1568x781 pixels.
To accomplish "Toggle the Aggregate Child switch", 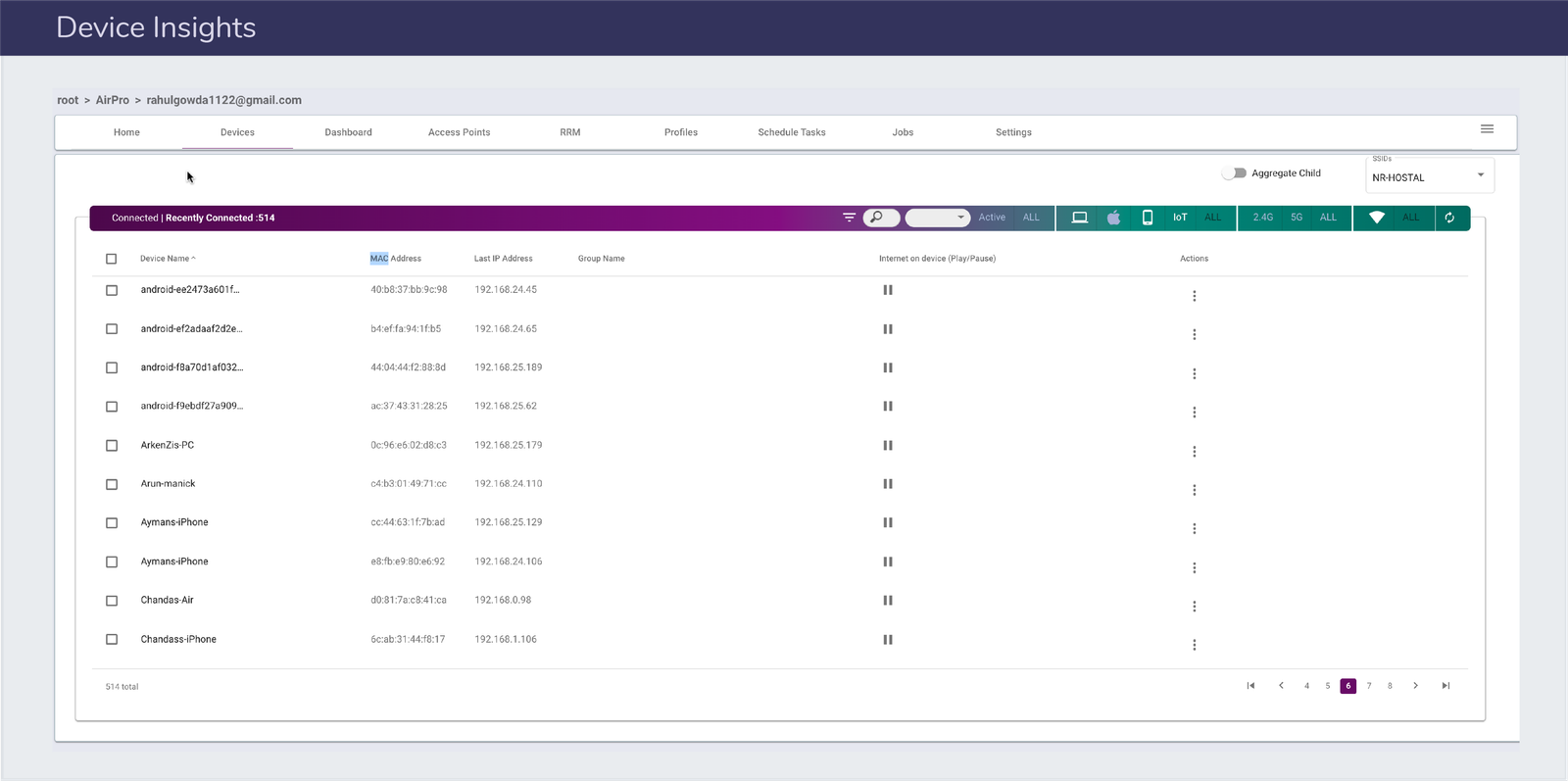I will pos(1234,173).
